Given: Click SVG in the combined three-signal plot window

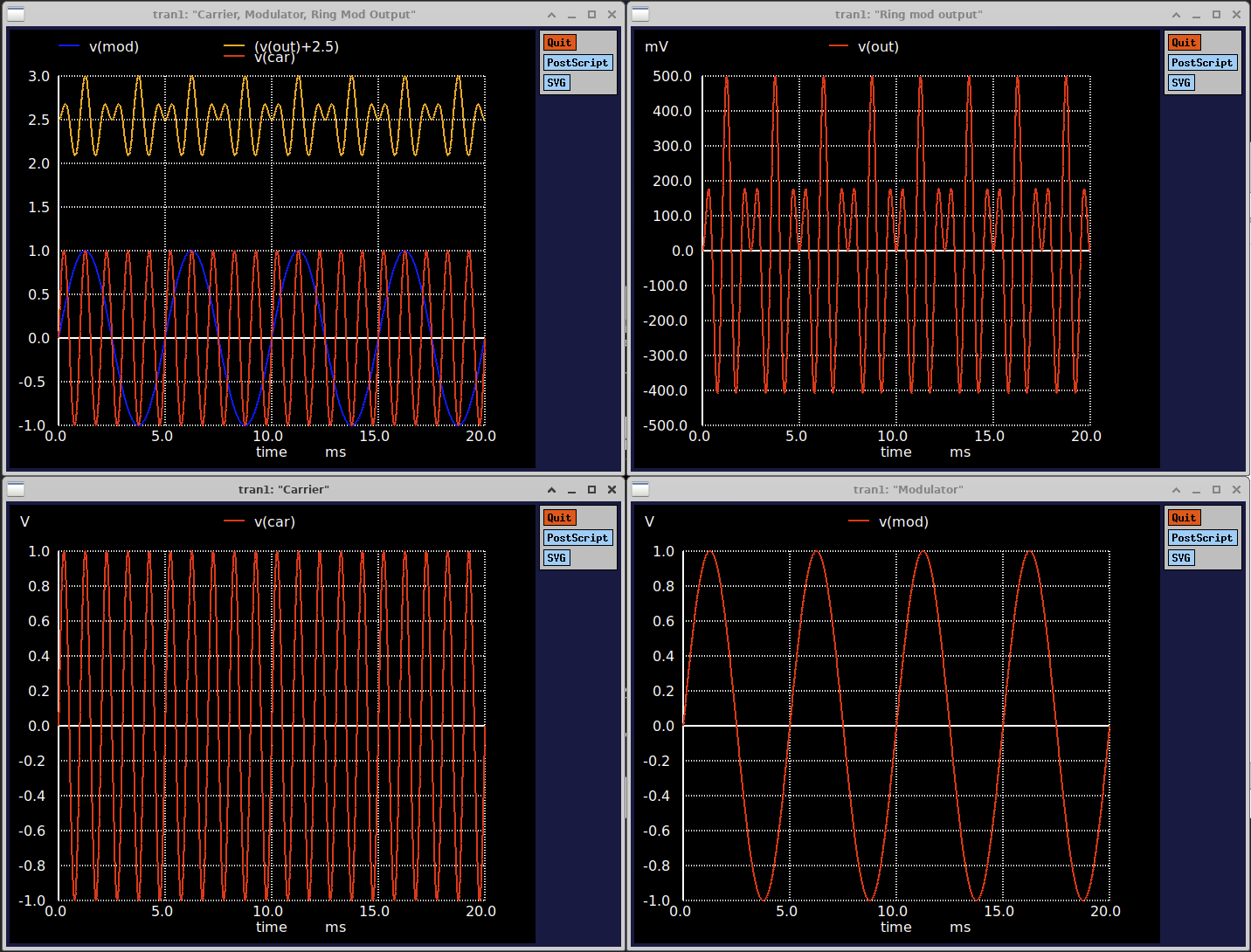Looking at the screenshot, I should coord(556,83).
